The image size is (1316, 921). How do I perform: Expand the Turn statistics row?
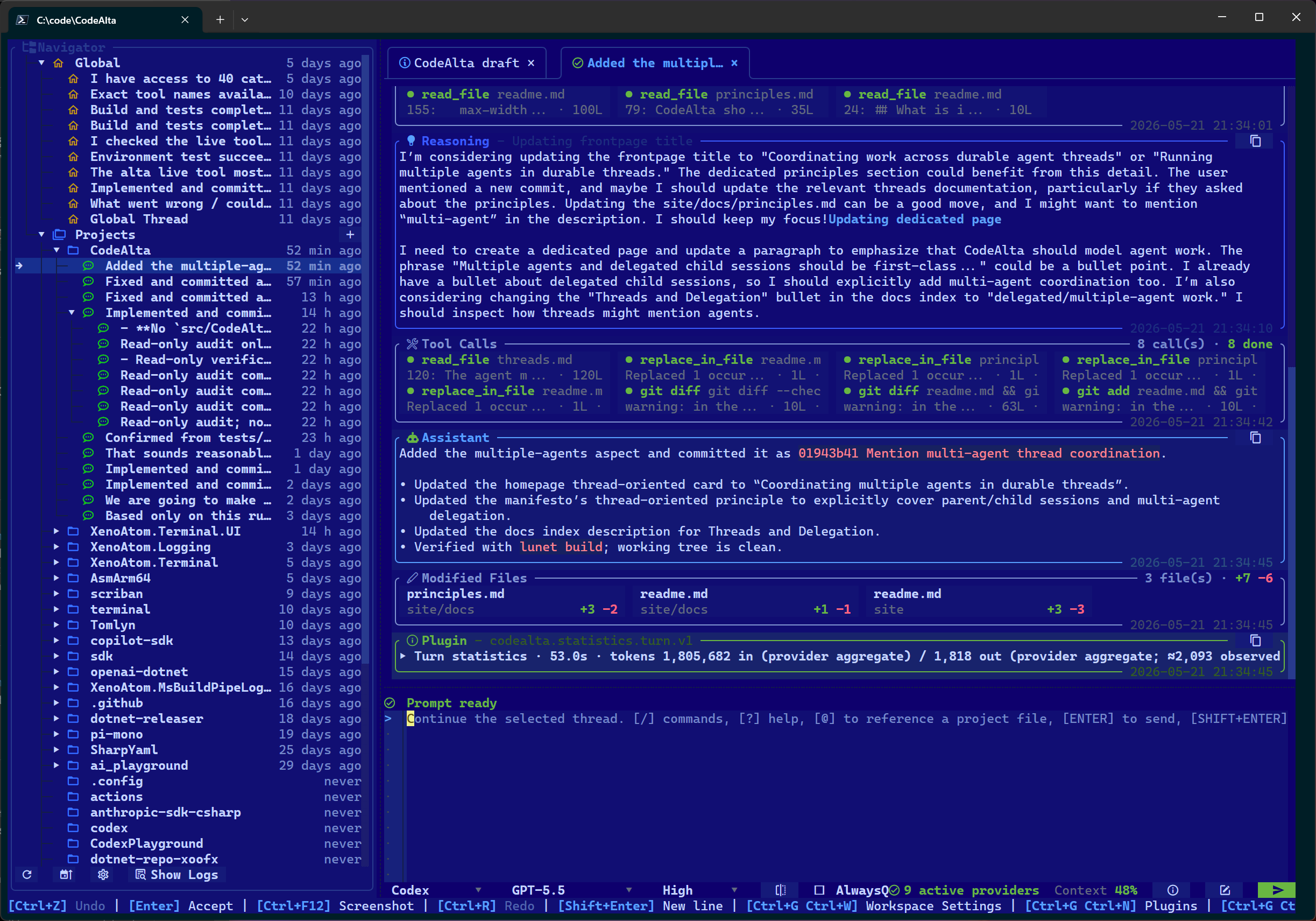403,656
